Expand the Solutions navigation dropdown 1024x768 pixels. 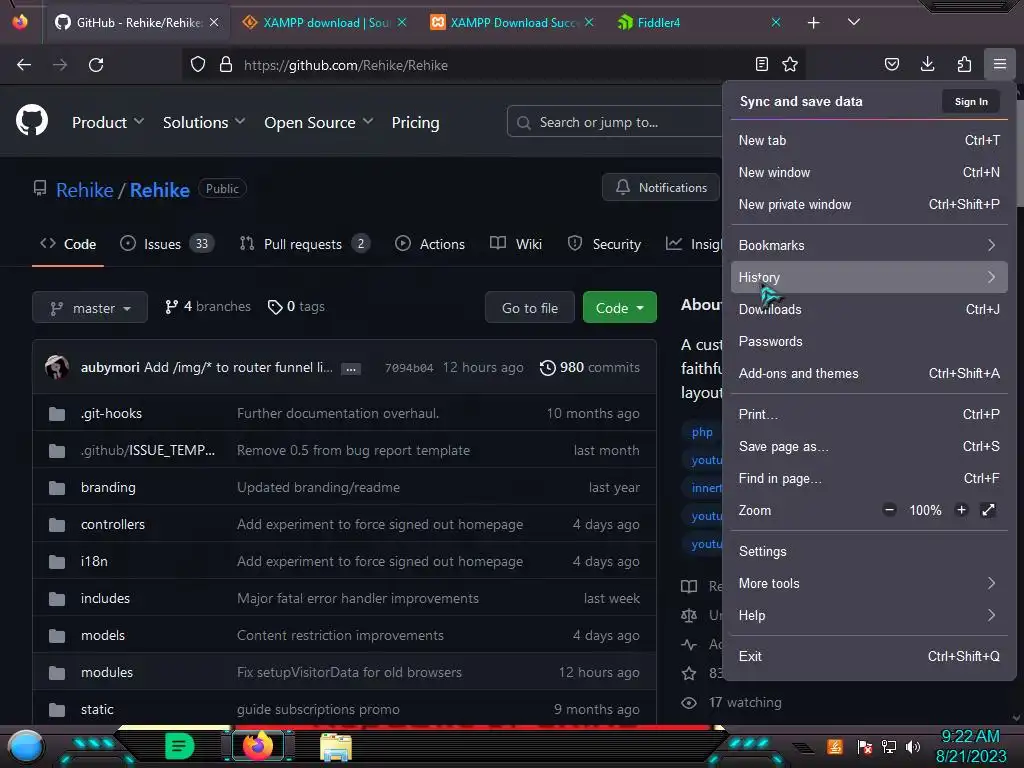[x=204, y=122]
